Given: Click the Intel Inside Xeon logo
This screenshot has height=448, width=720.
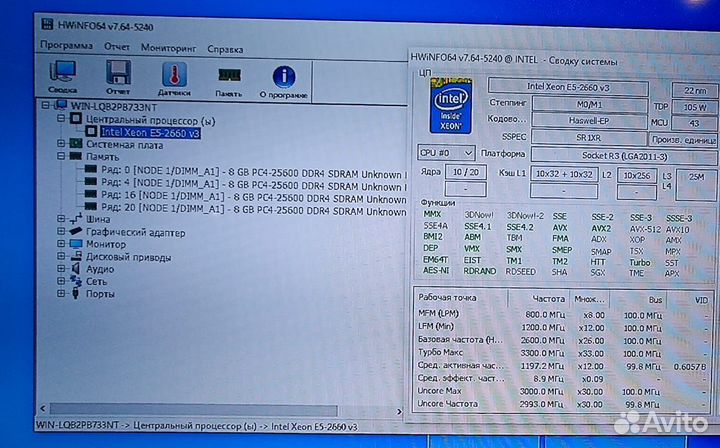Looking at the screenshot, I should pyautogui.click(x=450, y=106).
